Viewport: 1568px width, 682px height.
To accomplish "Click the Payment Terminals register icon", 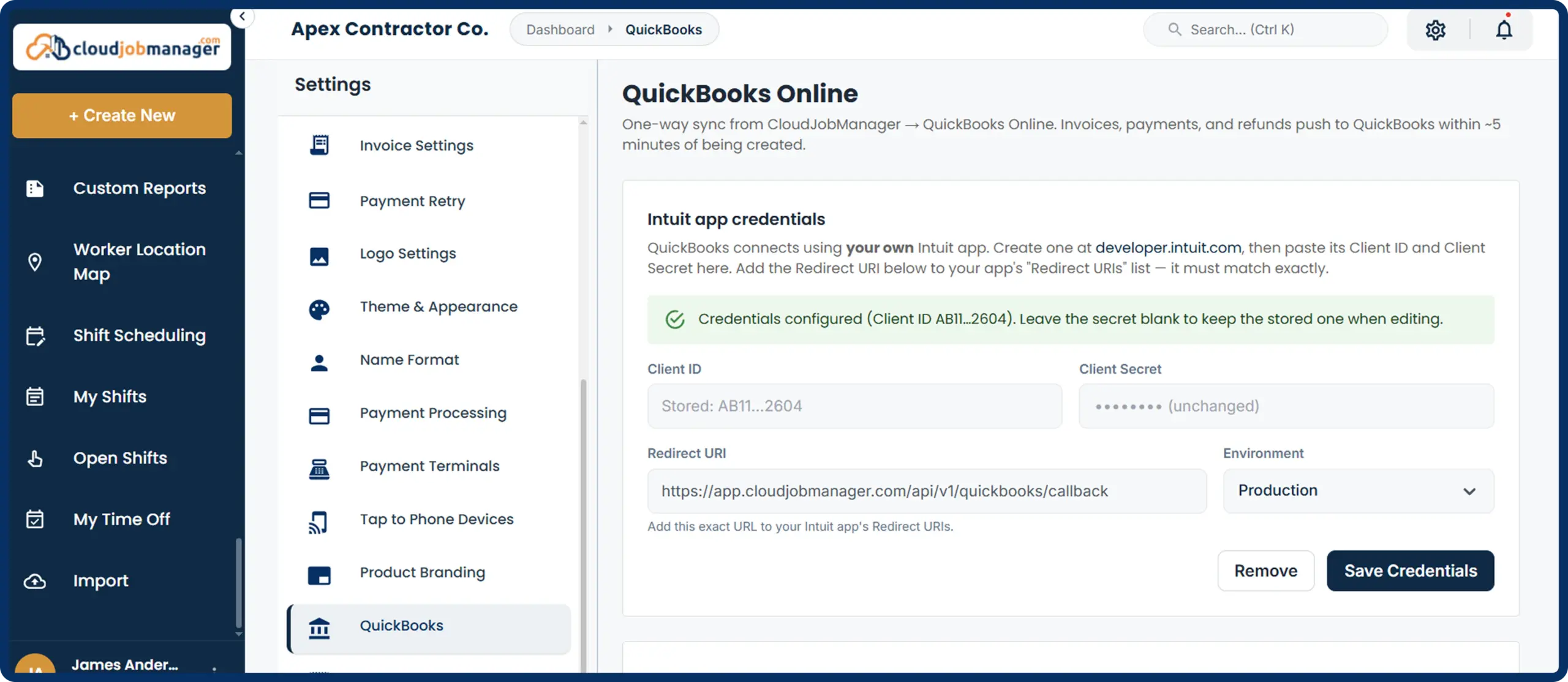I will pos(319,469).
